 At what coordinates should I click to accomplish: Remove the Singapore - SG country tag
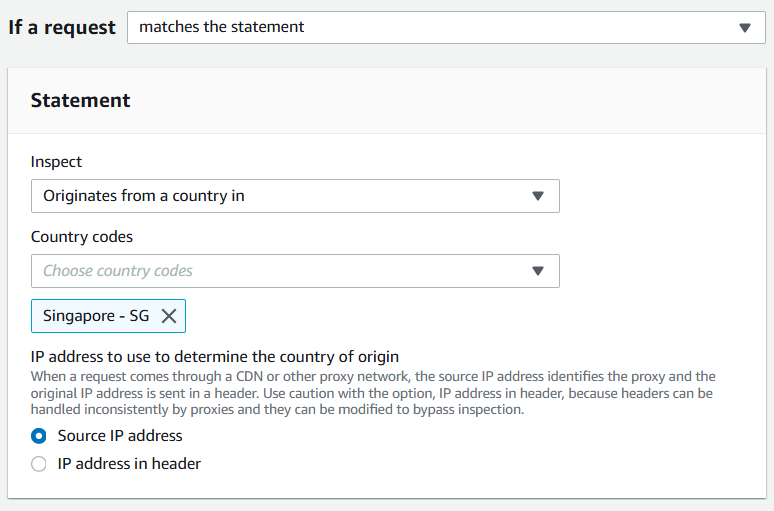169,316
